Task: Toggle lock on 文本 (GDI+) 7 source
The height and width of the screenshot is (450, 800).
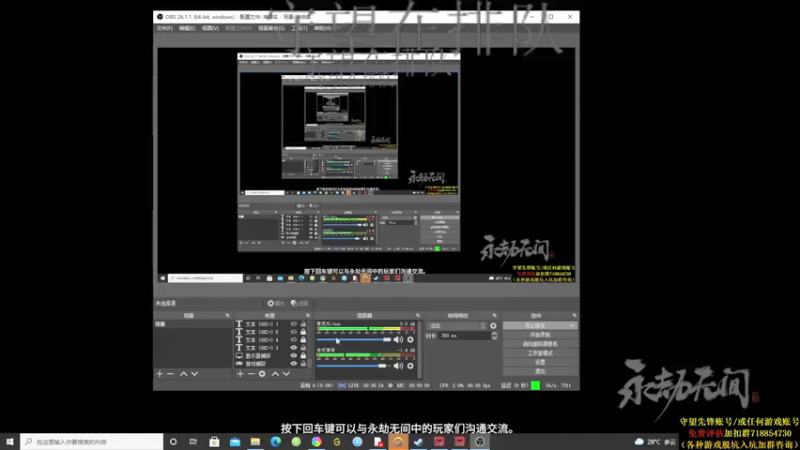Action: (303, 324)
